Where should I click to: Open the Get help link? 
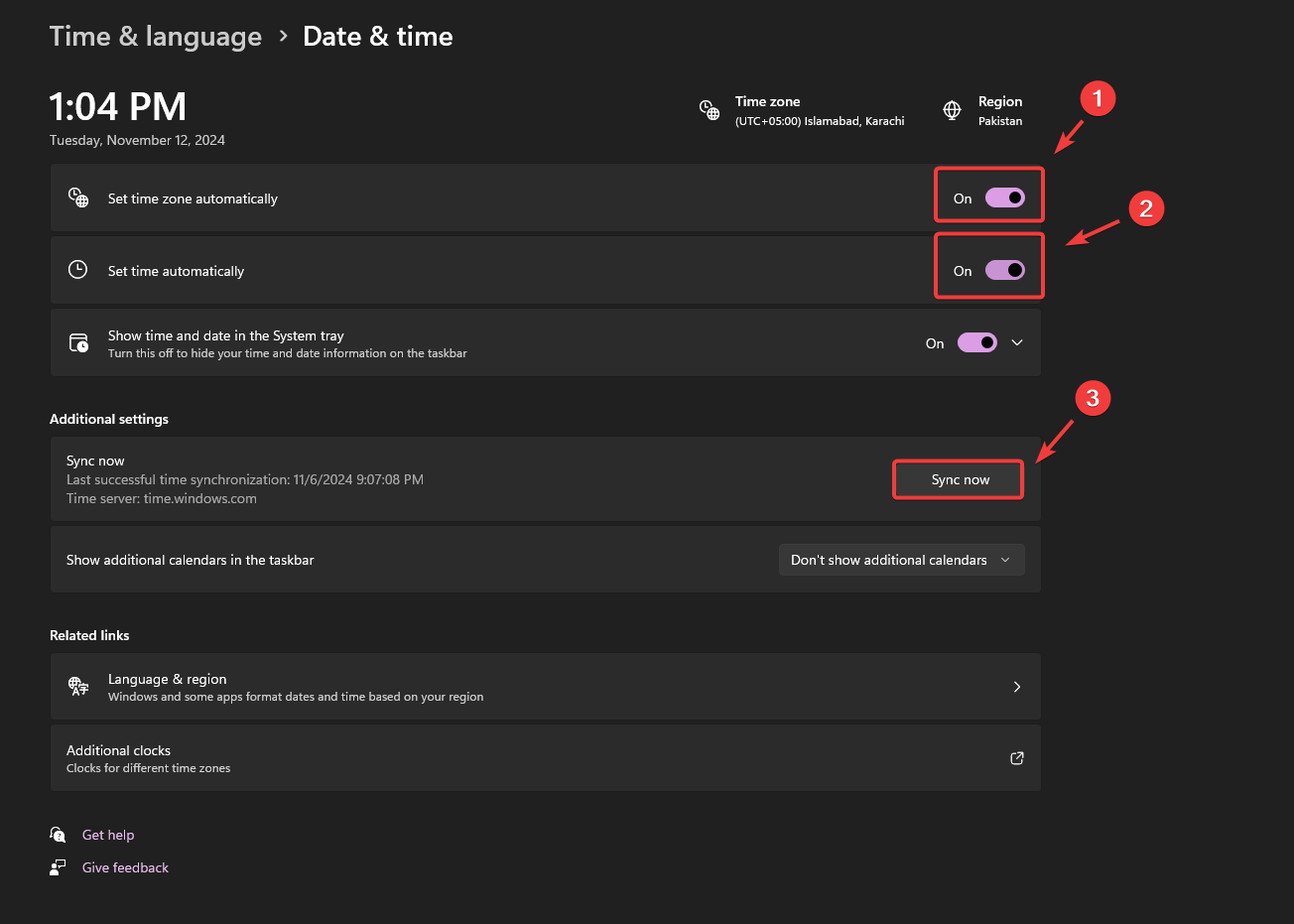click(x=108, y=835)
